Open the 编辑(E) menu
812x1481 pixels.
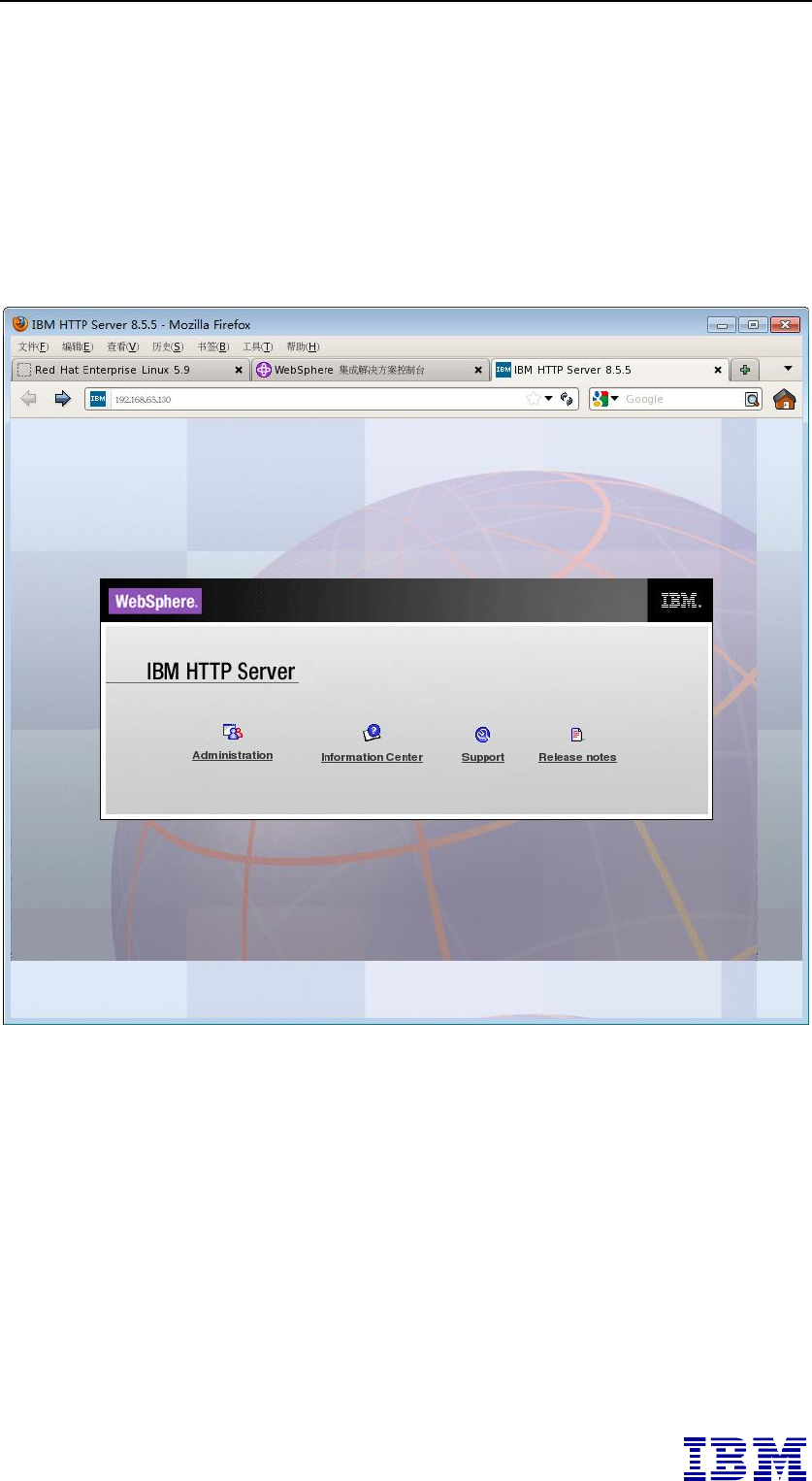(78, 346)
